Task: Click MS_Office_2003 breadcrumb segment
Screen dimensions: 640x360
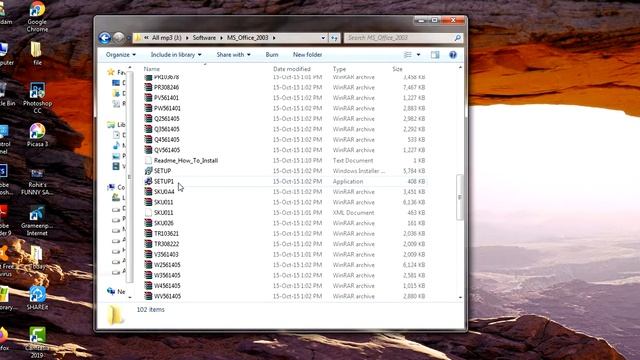Action: [x=248, y=38]
